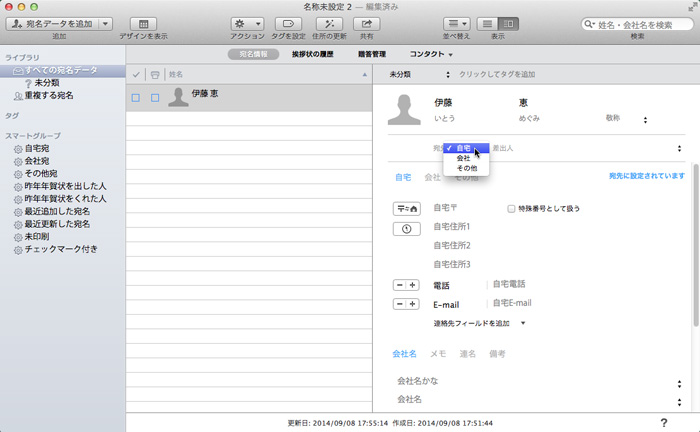Open the 未分類 category popup

pyautogui.click(x=419, y=74)
